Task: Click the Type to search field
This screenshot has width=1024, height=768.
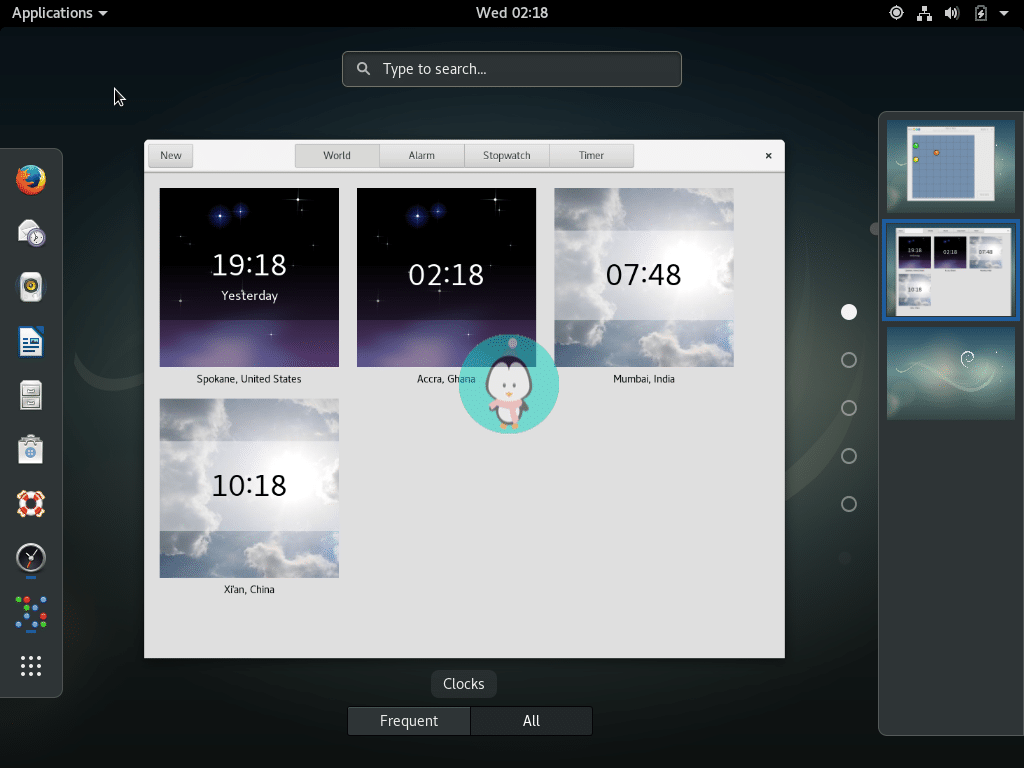Action: [x=511, y=69]
